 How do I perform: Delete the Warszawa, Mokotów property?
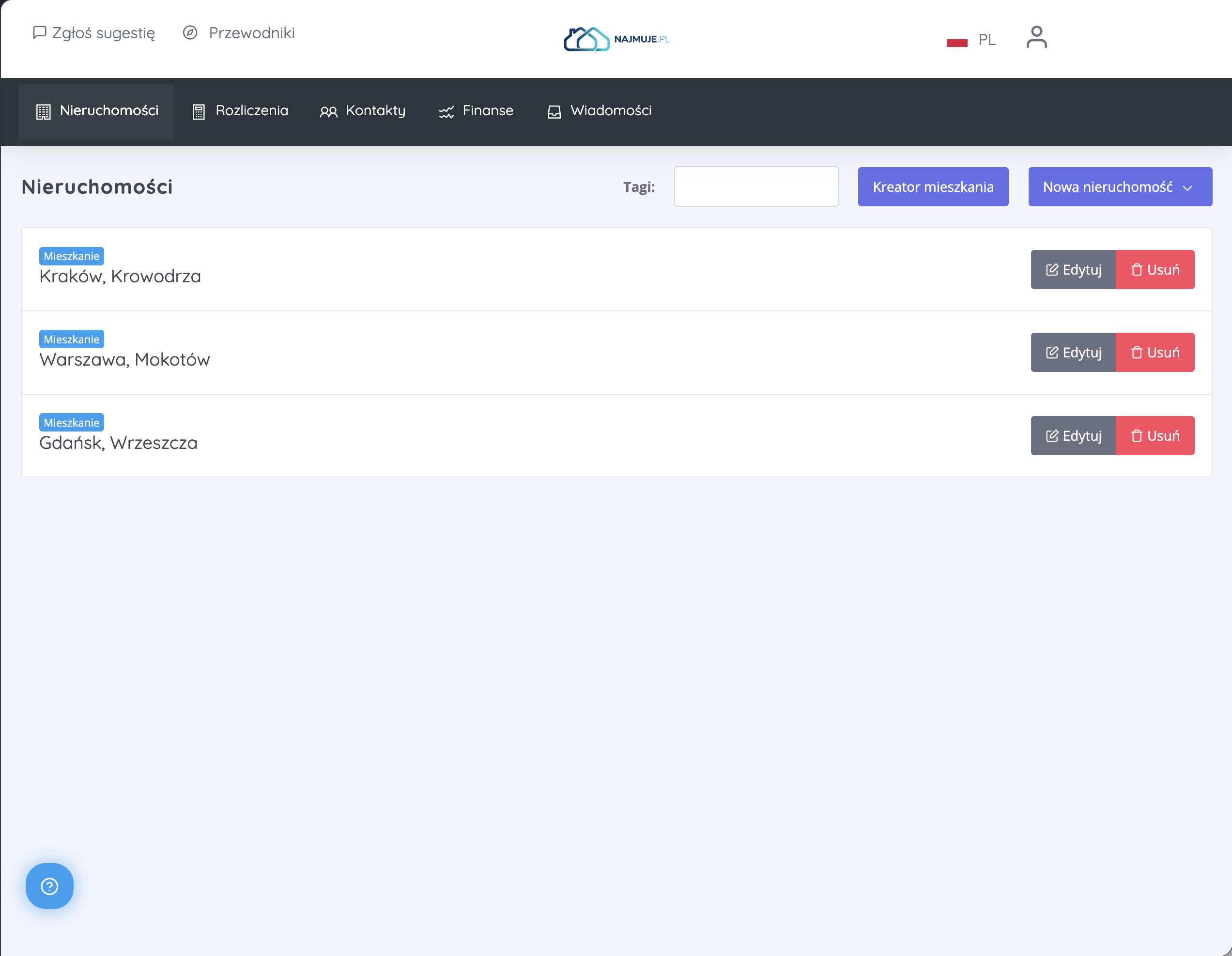(1155, 353)
